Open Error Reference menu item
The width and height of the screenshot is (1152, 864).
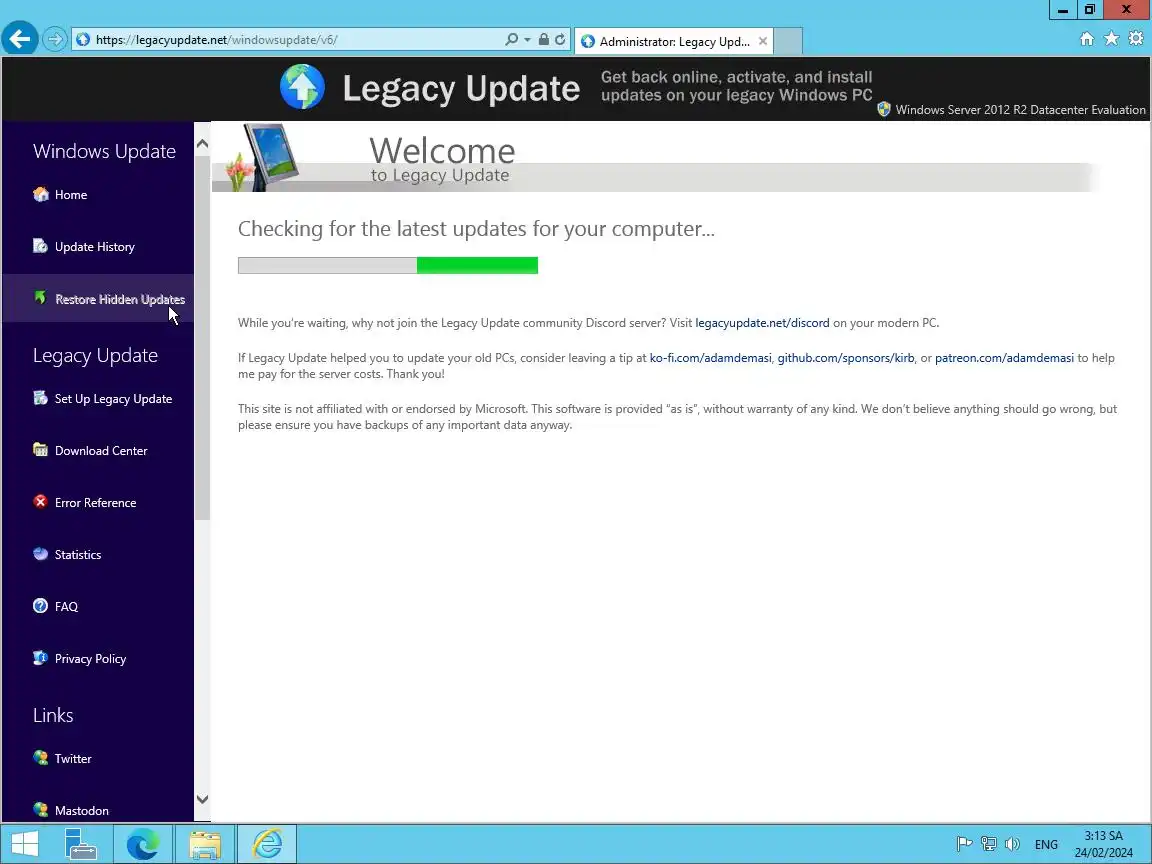click(x=96, y=503)
